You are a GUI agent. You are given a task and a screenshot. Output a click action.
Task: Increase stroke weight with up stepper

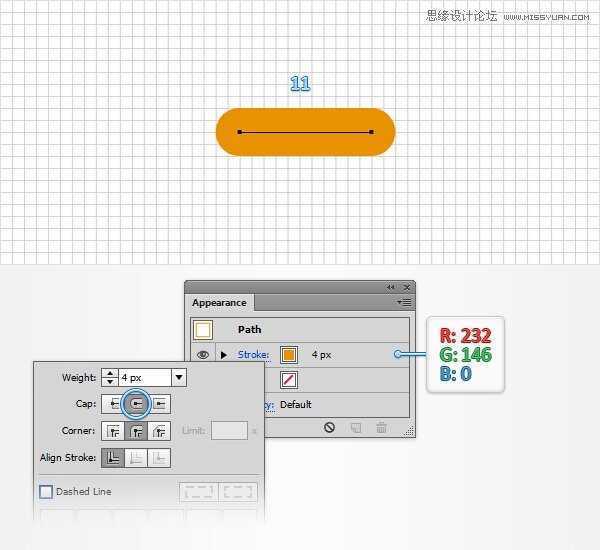point(110,373)
